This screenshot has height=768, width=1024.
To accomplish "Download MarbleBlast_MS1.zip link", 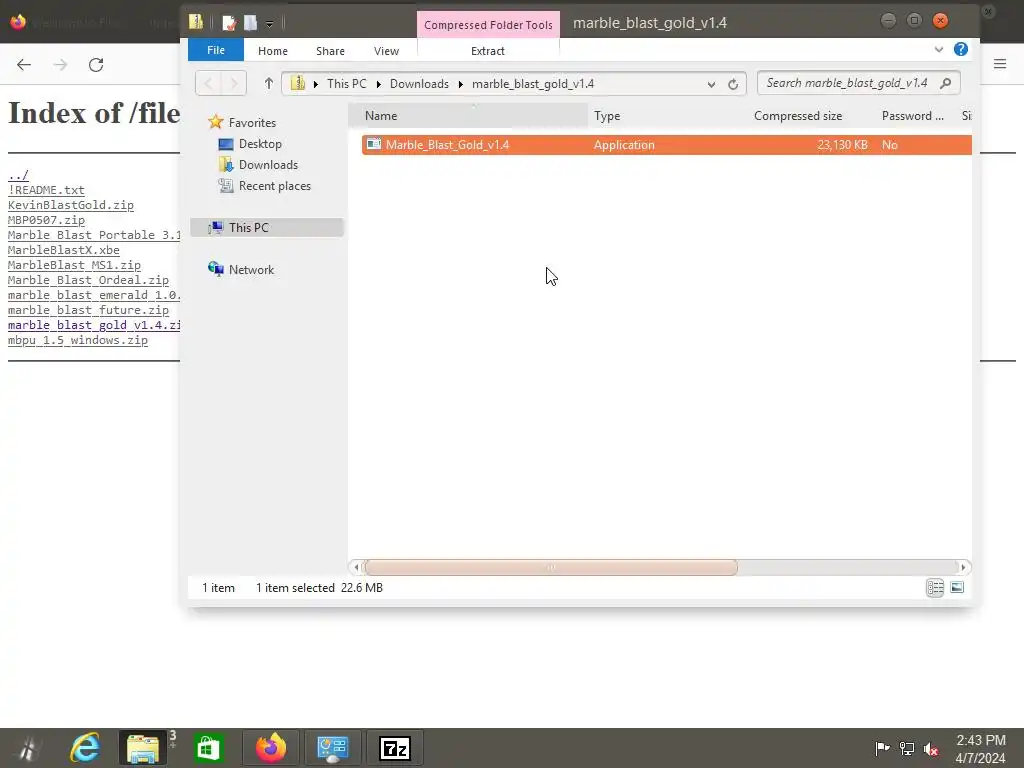I will 74,265.
